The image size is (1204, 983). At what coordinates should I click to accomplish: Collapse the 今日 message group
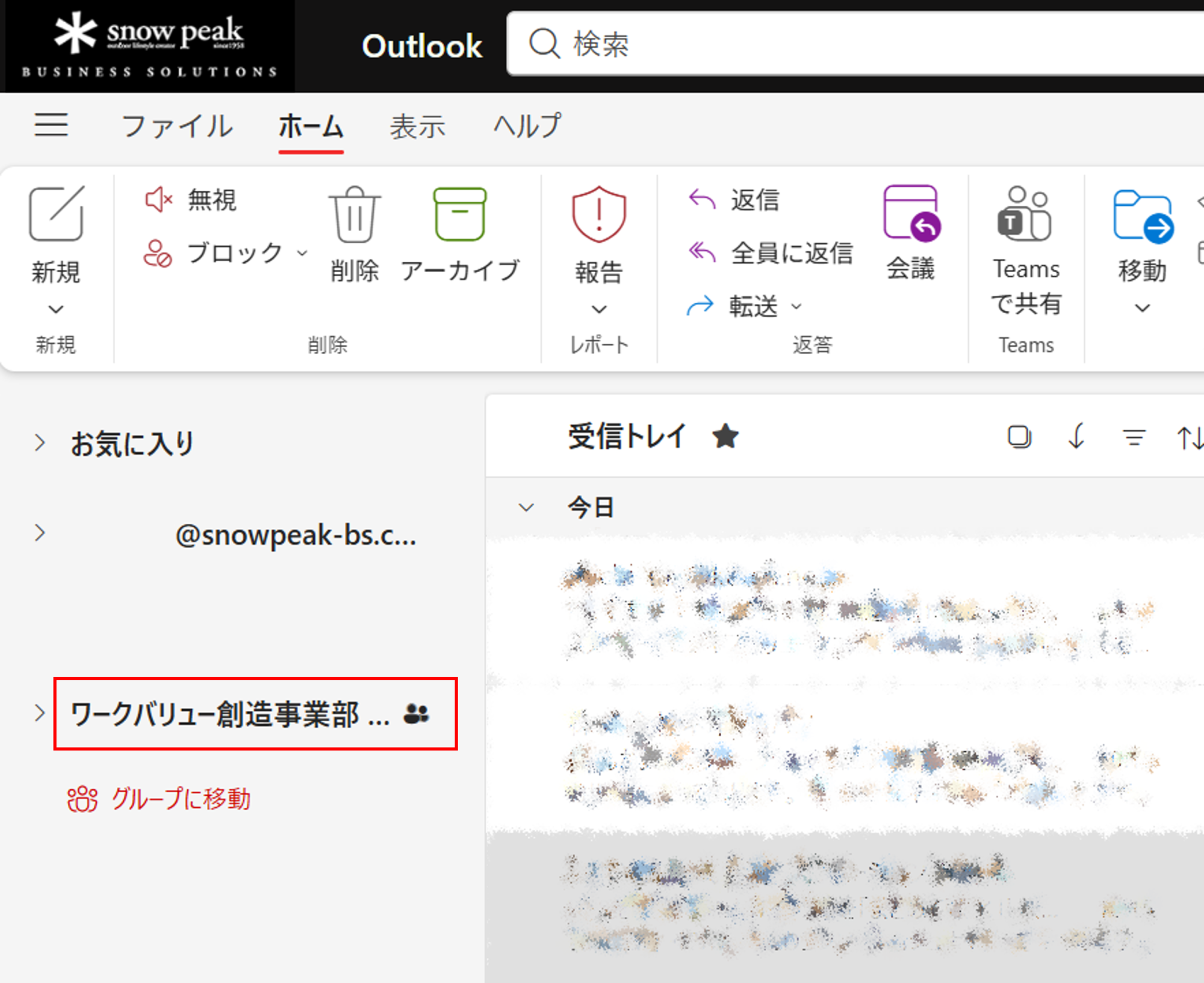click(526, 507)
